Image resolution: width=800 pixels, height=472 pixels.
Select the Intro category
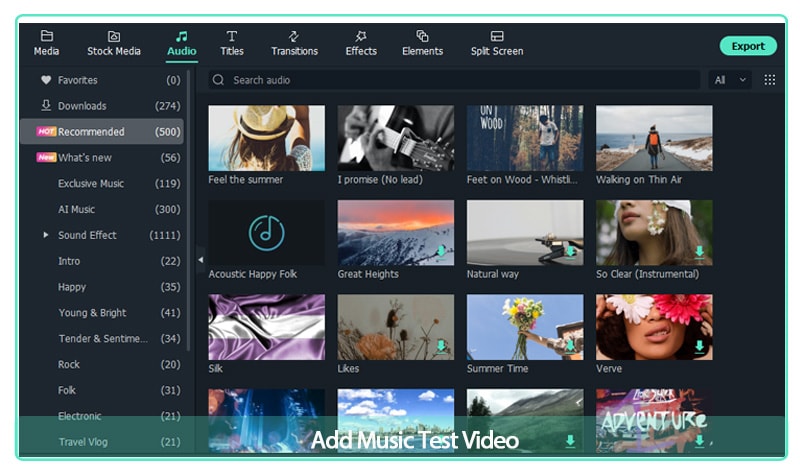102,261
